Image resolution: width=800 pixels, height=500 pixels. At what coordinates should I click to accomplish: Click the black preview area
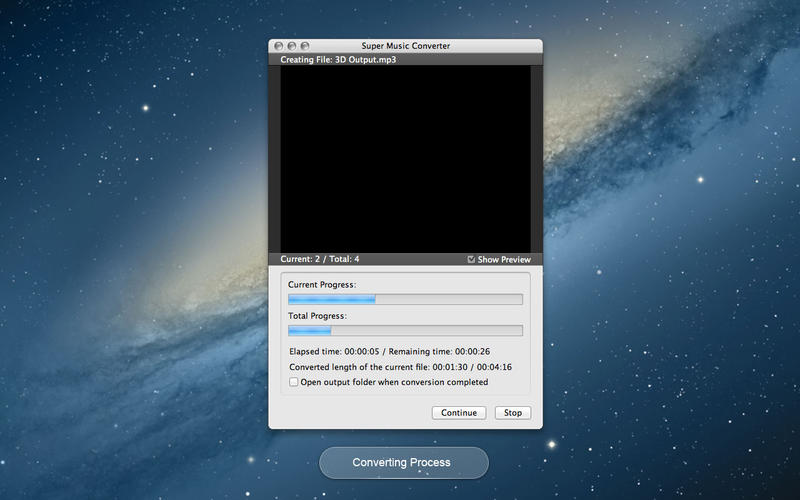click(x=405, y=159)
